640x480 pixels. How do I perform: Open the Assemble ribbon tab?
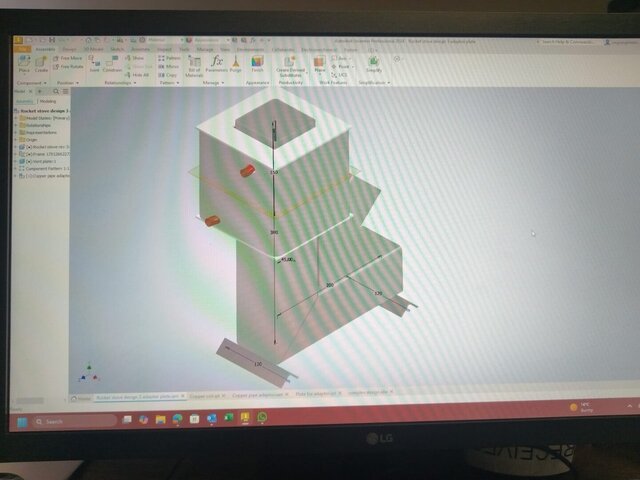click(x=45, y=49)
